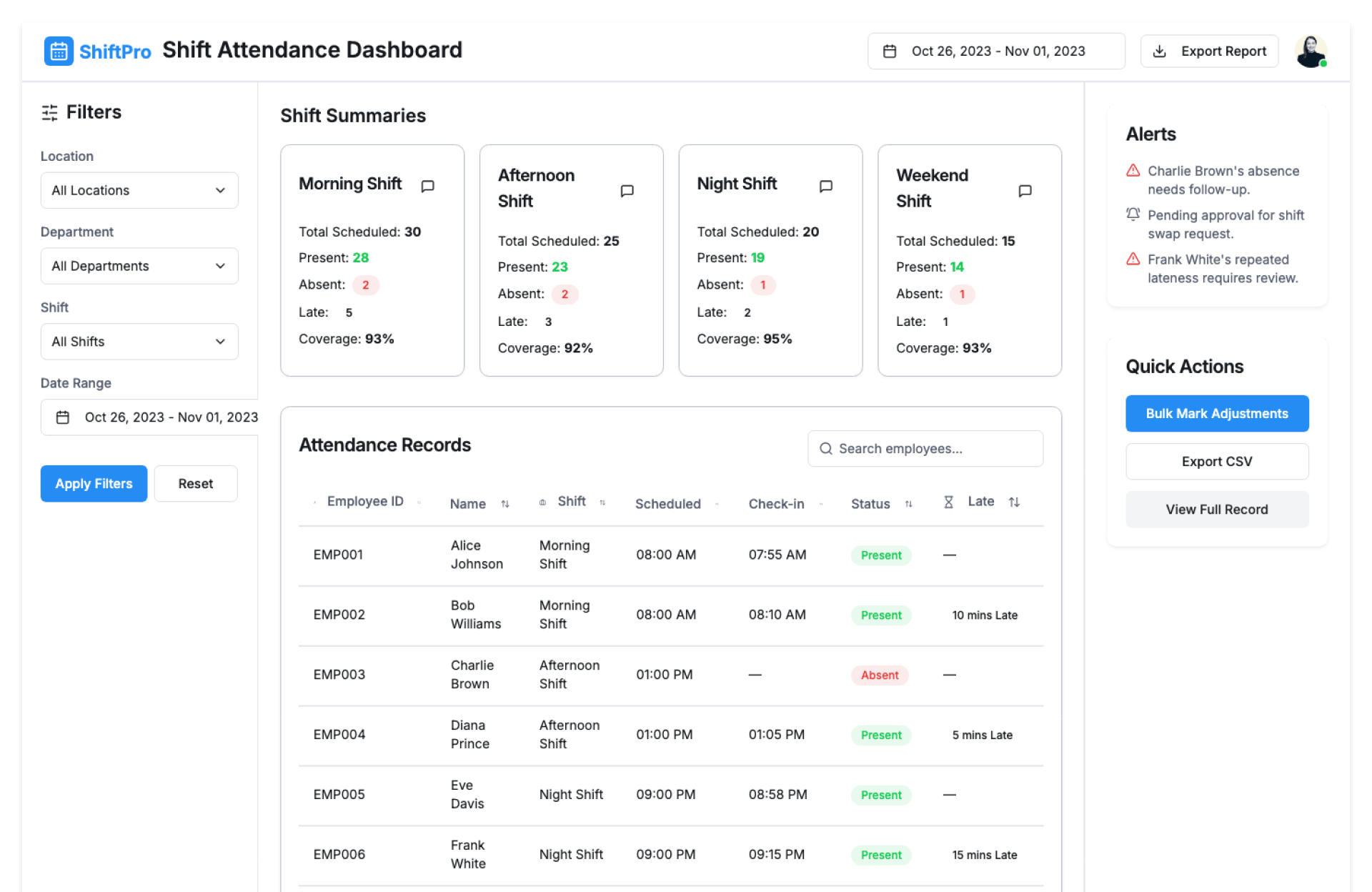This screenshot has height=892, width=1372.
Task: Click hourglass icon in Late header
Action: (948, 502)
